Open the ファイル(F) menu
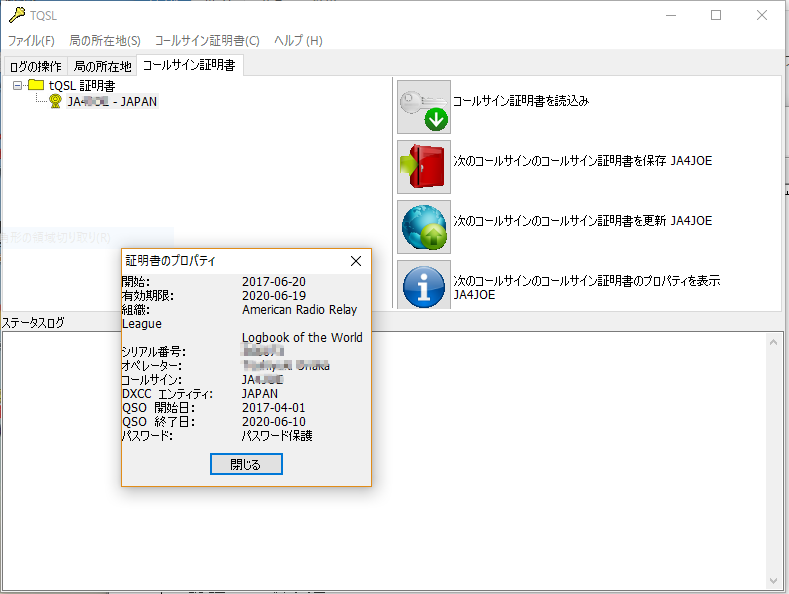The width and height of the screenshot is (789, 594). (x=31, y=40)
